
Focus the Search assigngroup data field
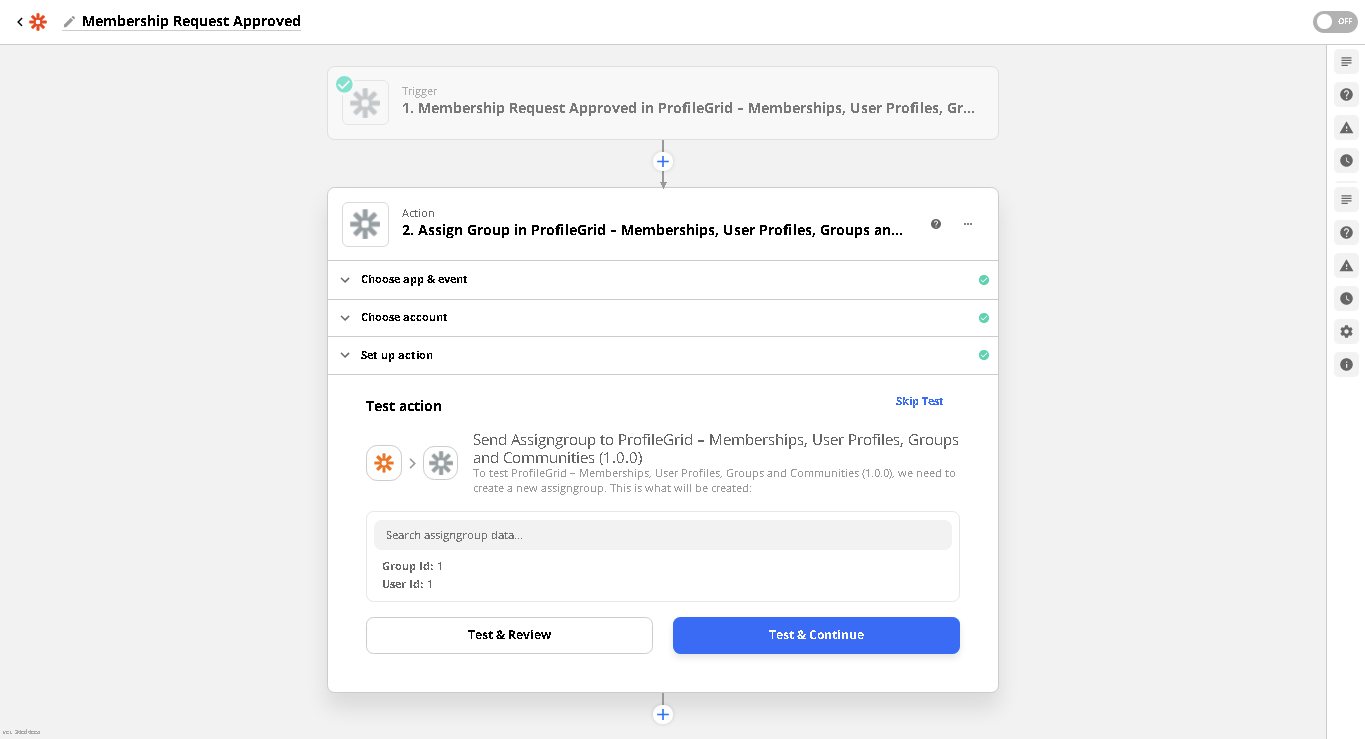point(662,535)
